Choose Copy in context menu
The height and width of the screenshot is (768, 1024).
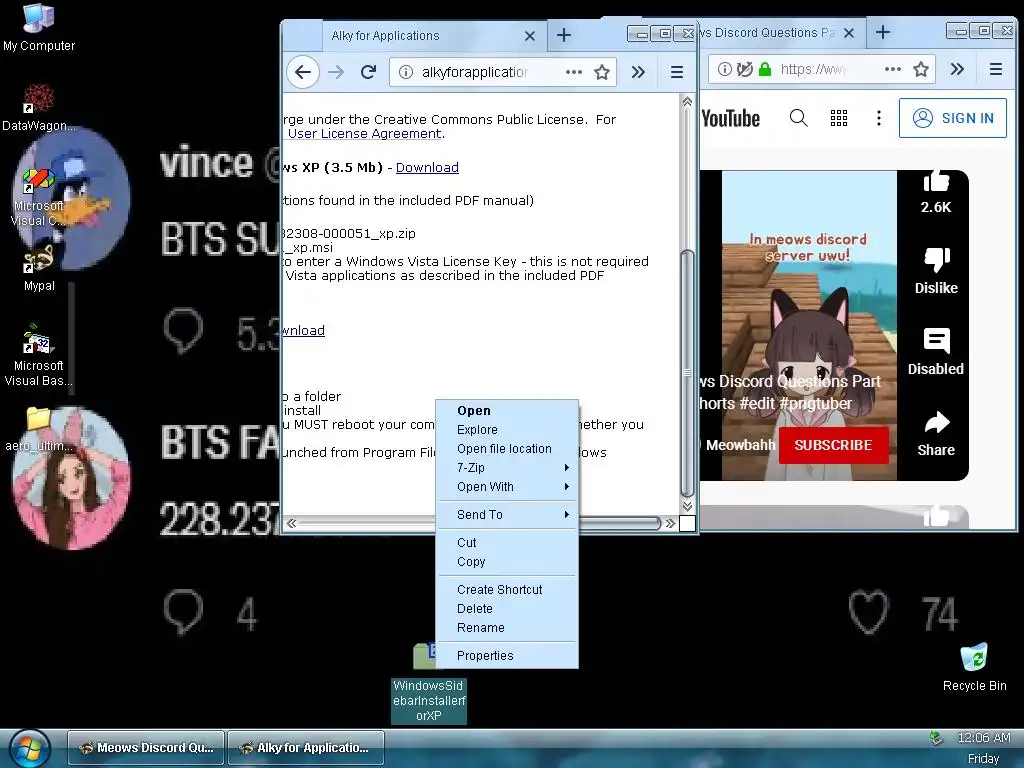coord(507,562)
